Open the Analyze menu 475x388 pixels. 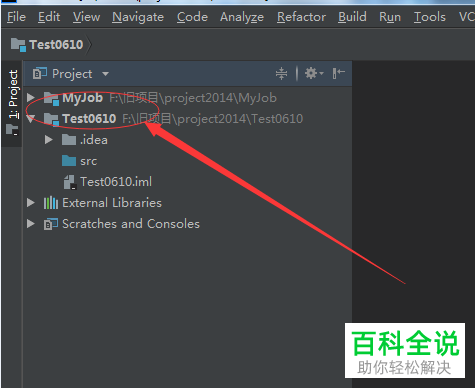click(242, 17)
